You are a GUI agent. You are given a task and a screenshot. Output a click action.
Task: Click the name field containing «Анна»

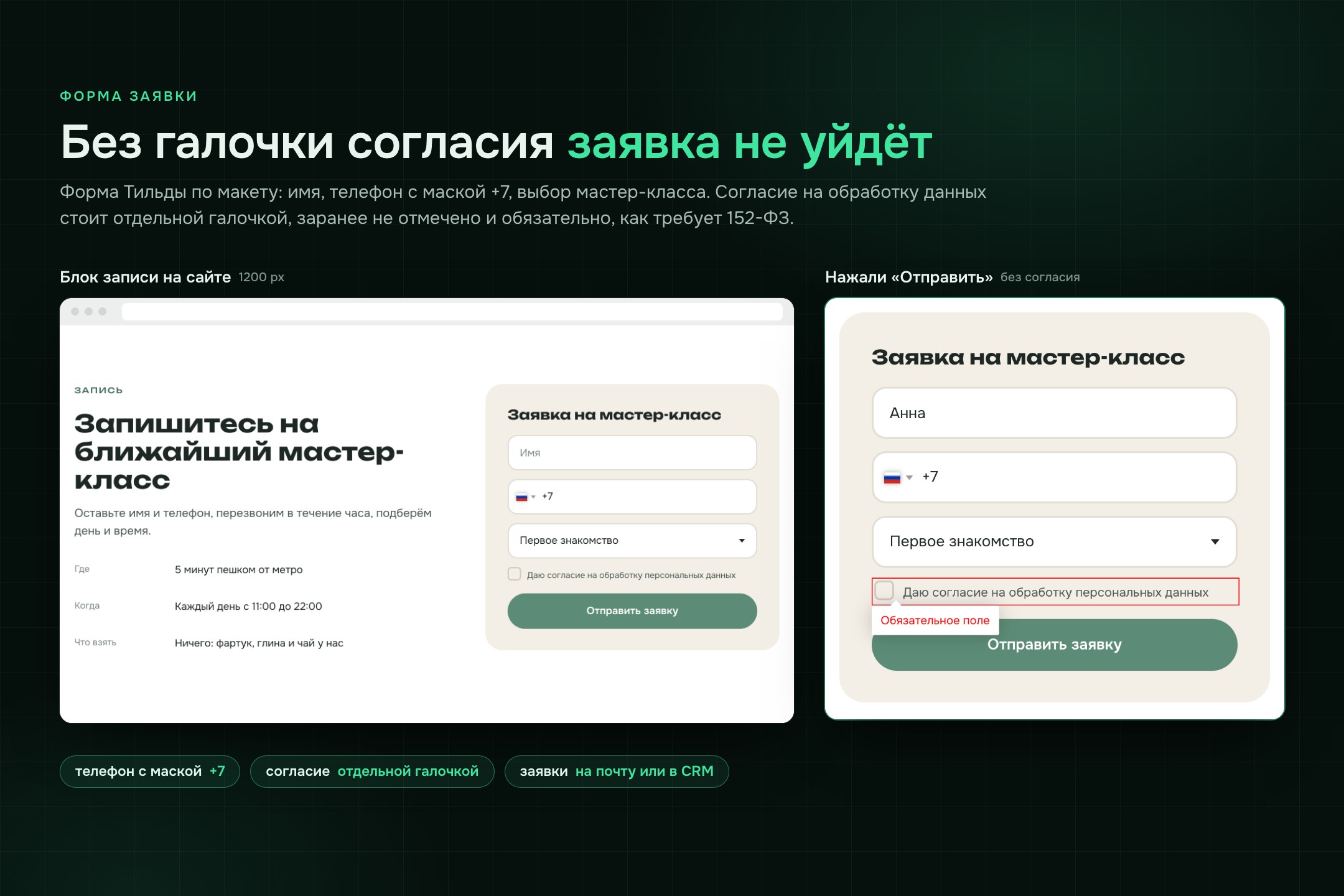1054,413
